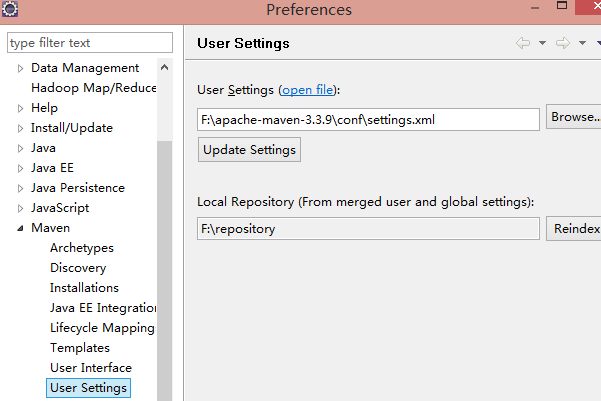Click the Reindex button
The image size is (601, 401).
click(x=576, y=229)
